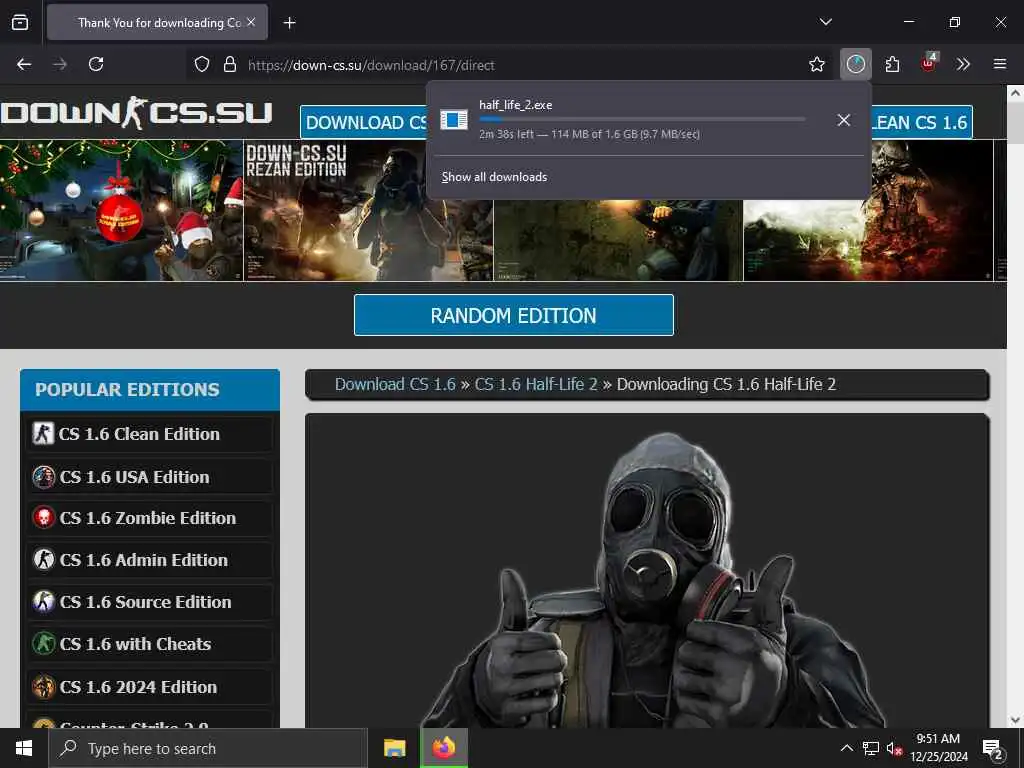The image size is (1024, 768).
Task: Click the half_life_2.exe download progress bar
Action: click(642, 120)
